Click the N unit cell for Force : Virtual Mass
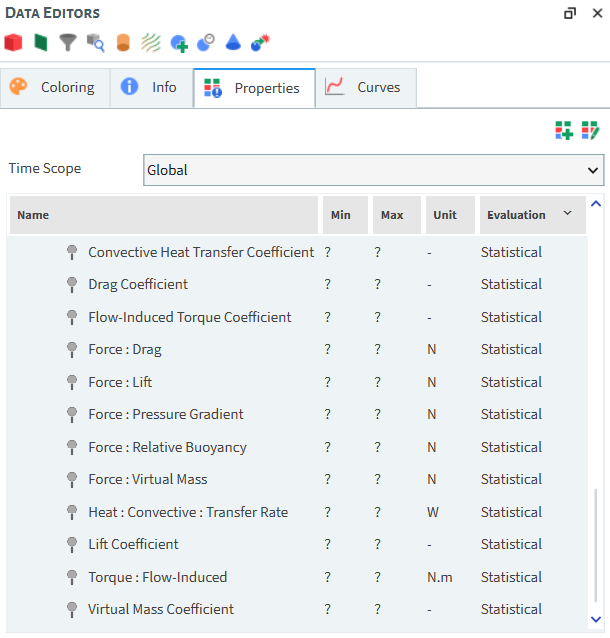610x638 pixels. coord(431,479)
